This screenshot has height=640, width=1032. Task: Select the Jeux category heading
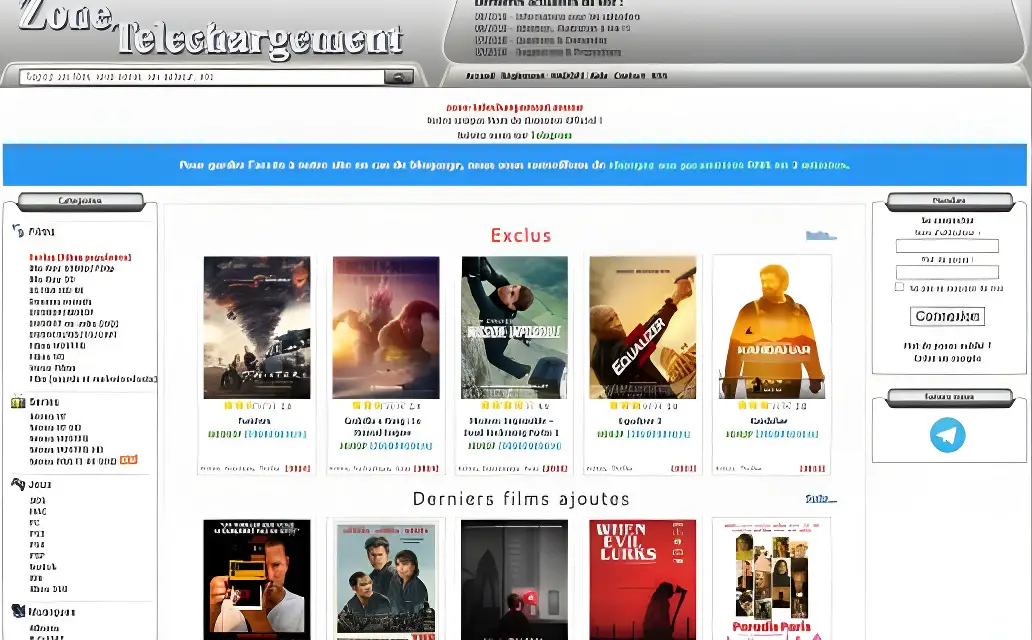39,485
